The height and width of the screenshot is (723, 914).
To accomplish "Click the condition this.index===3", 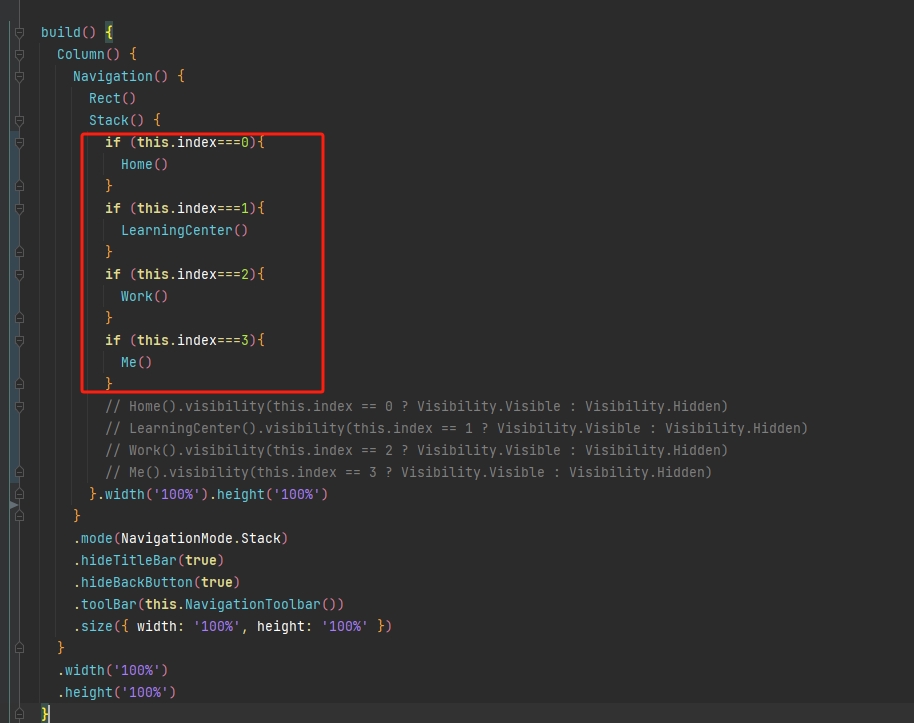I will pos(193,340).
